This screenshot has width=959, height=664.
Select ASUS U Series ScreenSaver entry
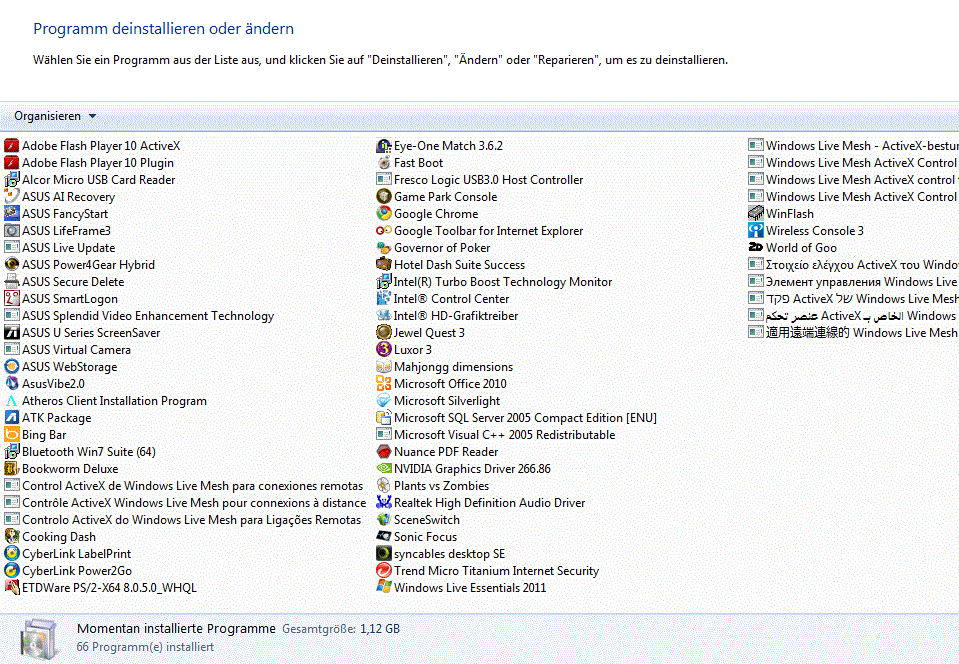83,333
